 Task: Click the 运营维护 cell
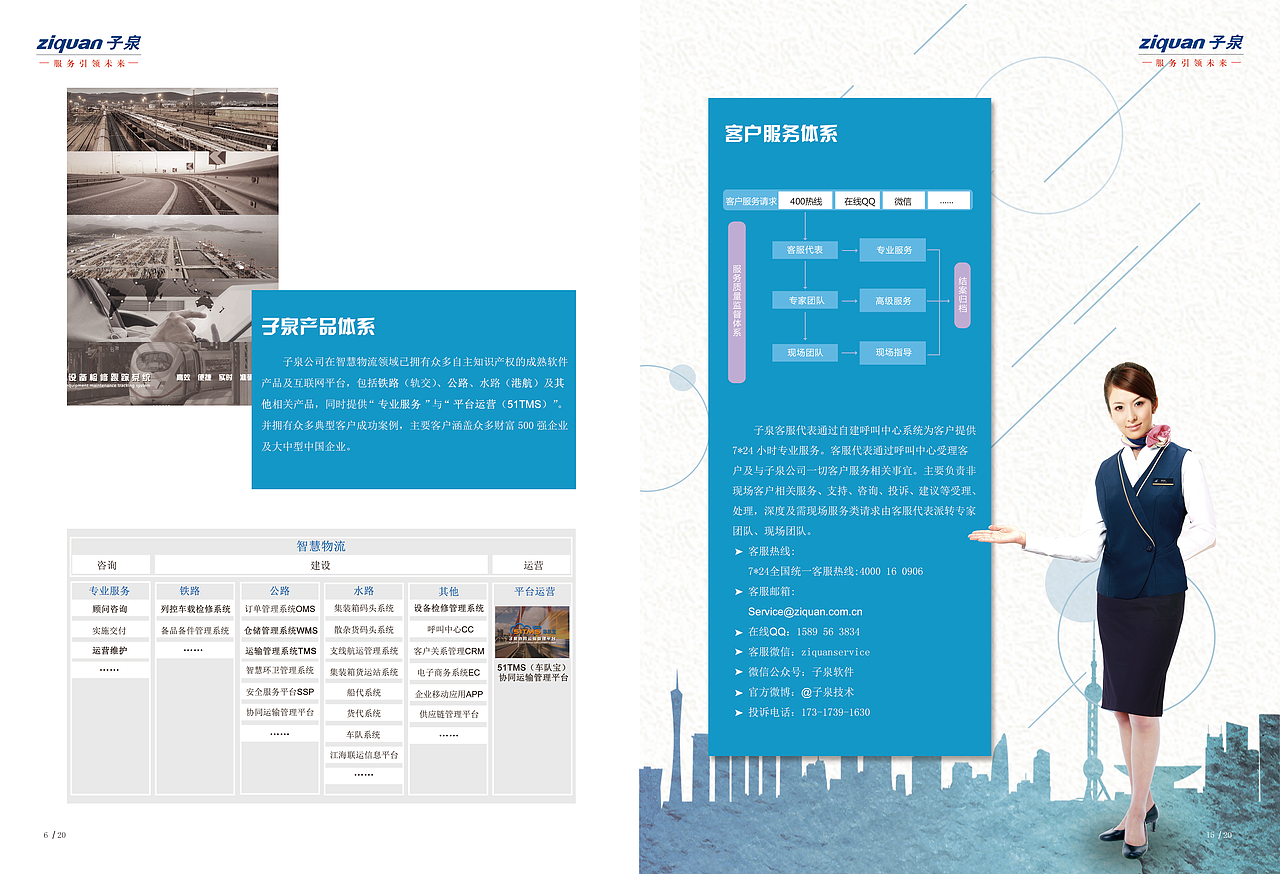click(x=110, y=651)
